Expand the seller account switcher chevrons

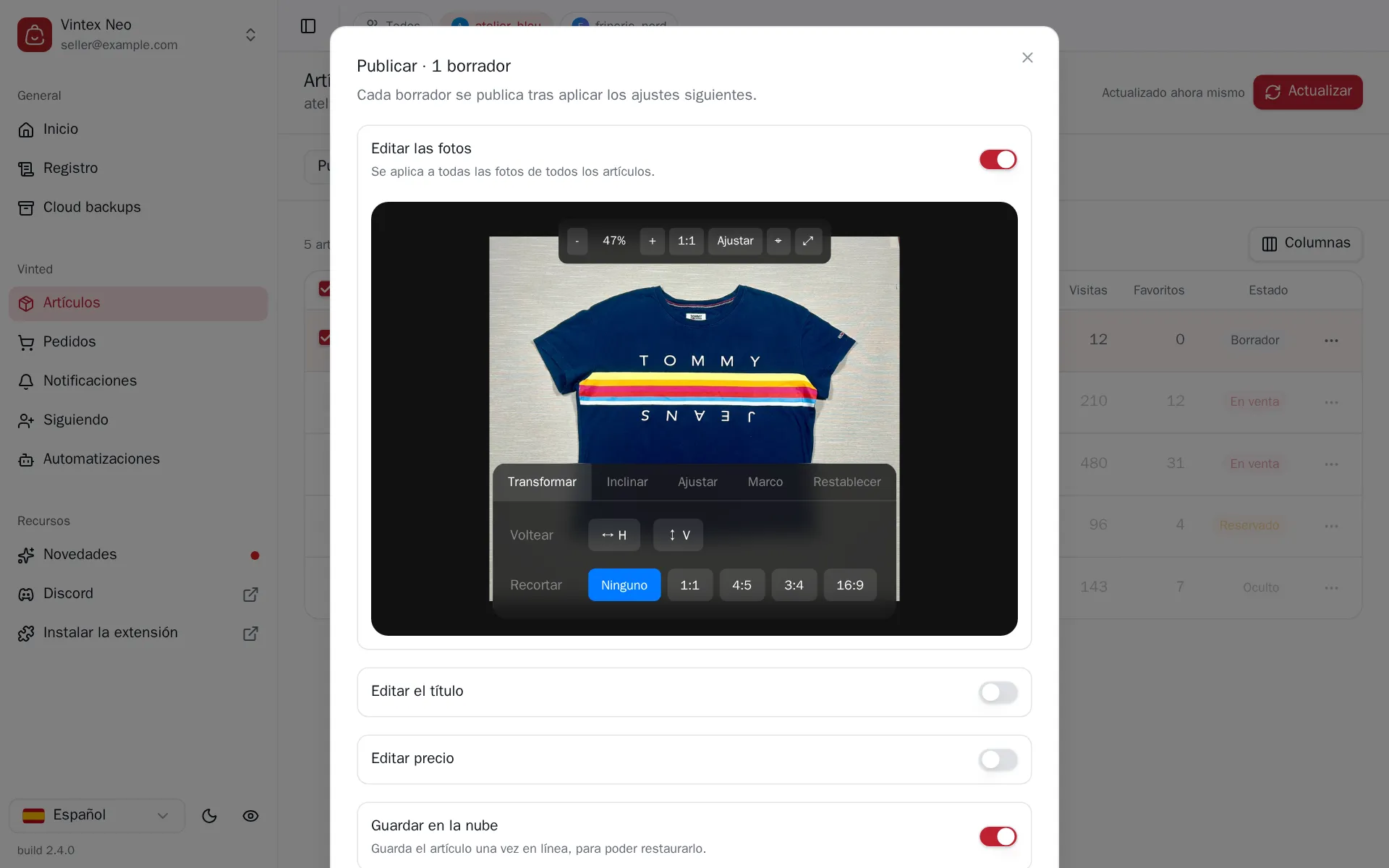250,35
